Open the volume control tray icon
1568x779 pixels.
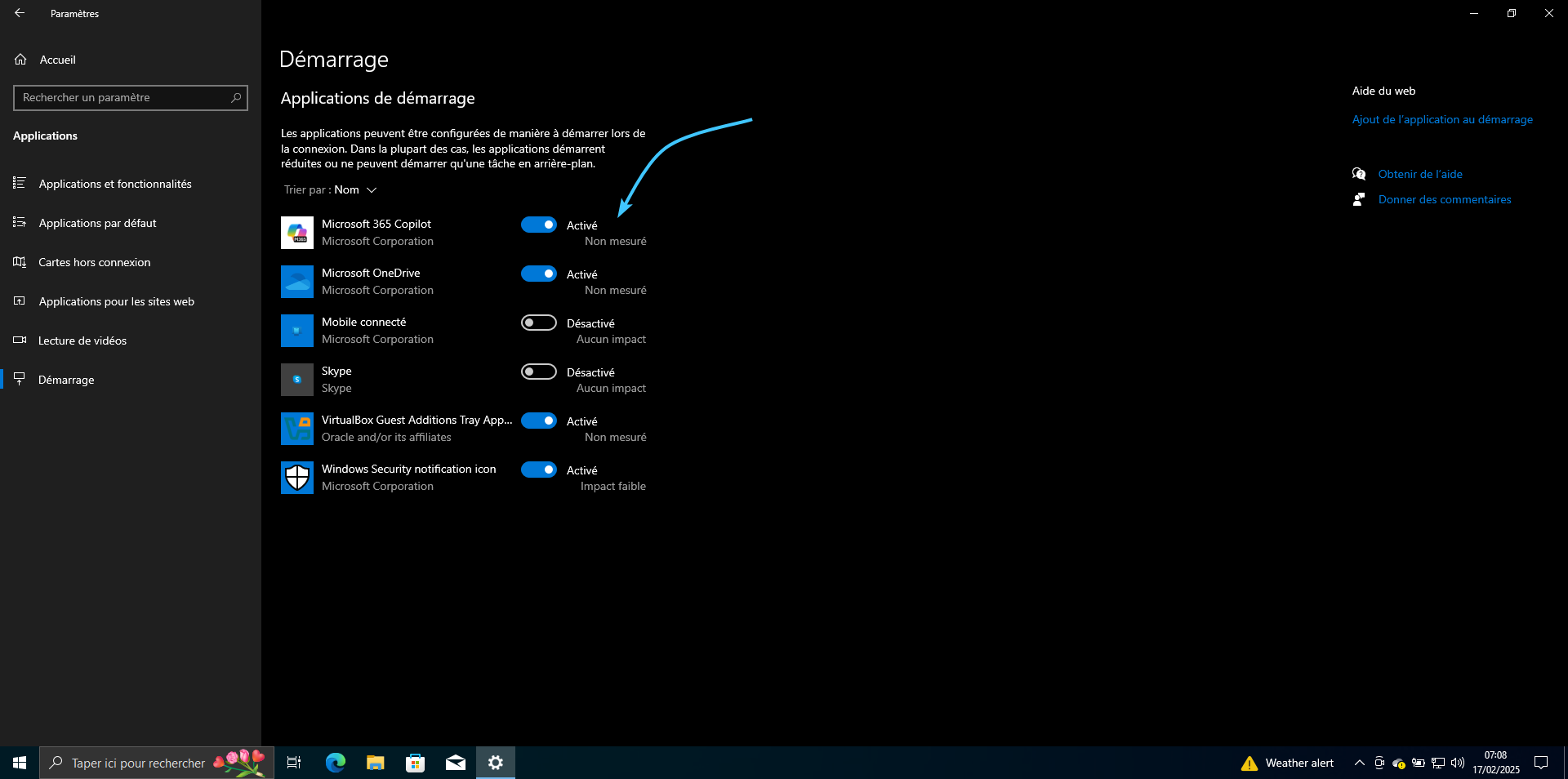click(1458, 763)
